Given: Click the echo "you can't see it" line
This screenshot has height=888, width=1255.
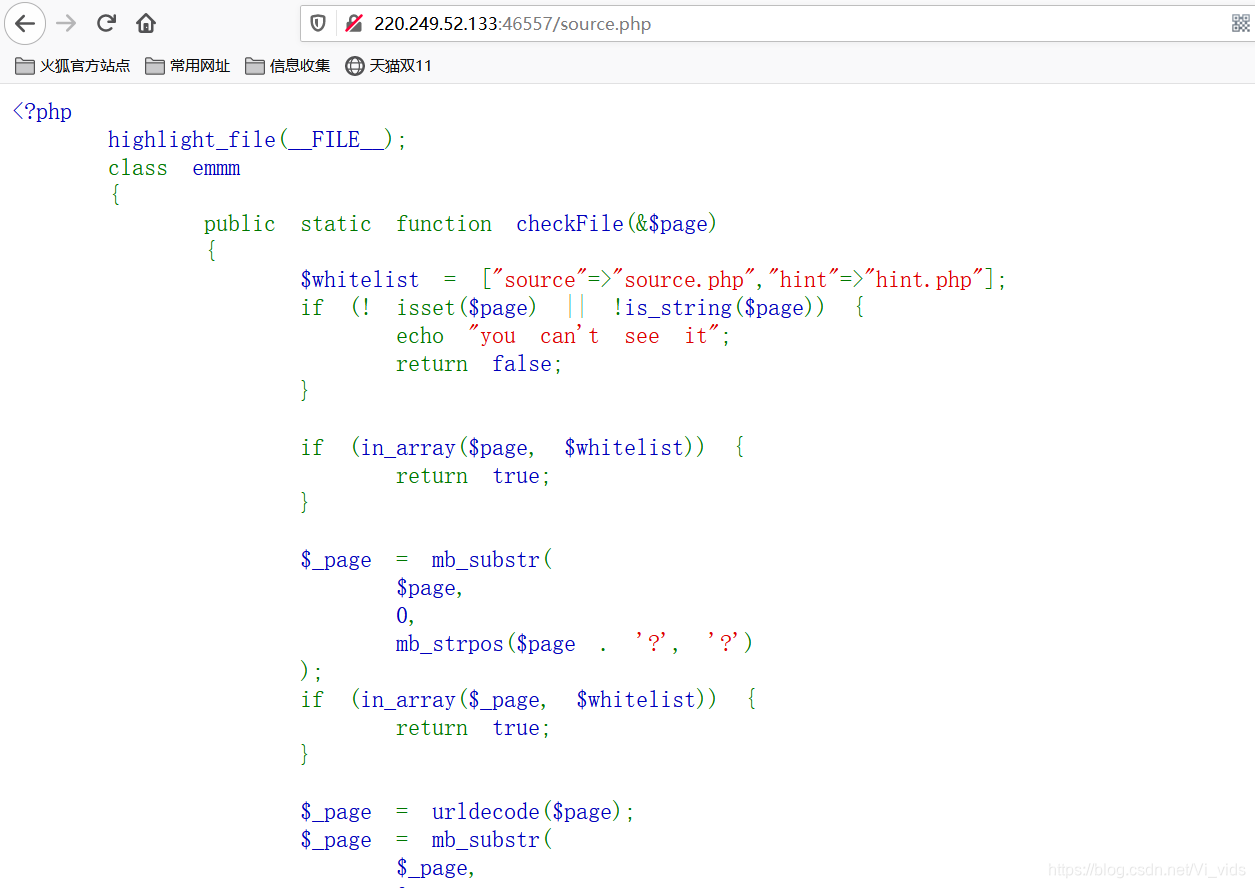Looking at the screenshot, I should (x=563, y=336).
